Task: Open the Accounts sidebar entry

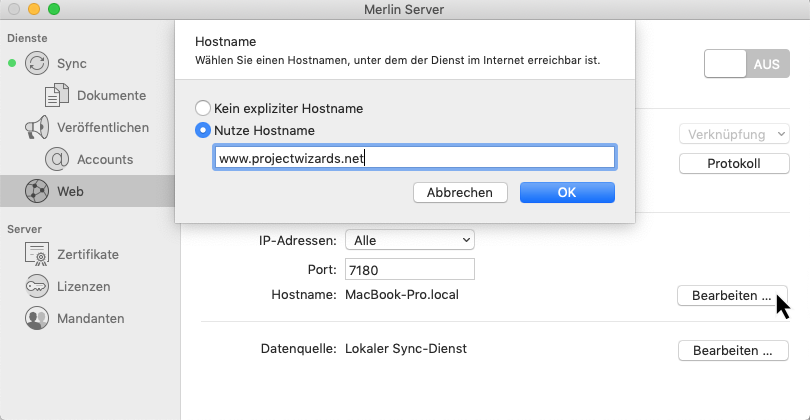Action: (105, 159)
